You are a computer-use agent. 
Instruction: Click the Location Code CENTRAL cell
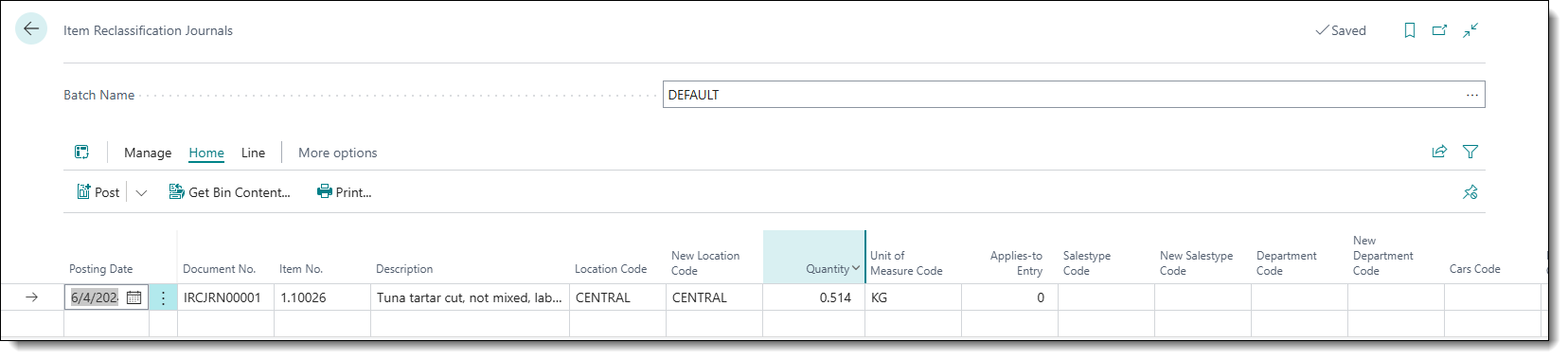click(x=618, y=297)
